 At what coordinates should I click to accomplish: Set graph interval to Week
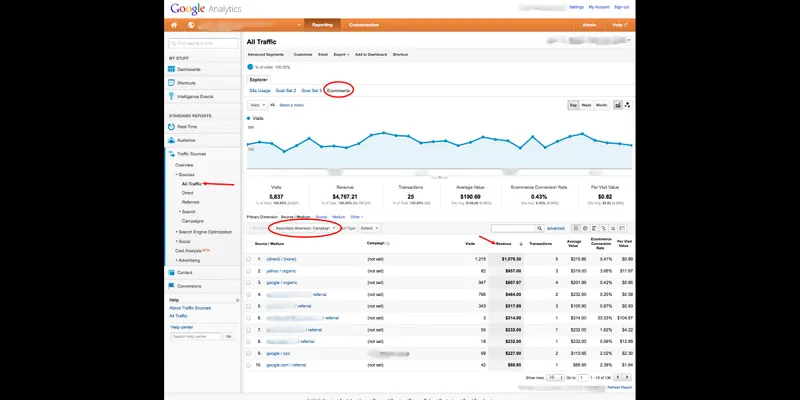tap(586, 105)
